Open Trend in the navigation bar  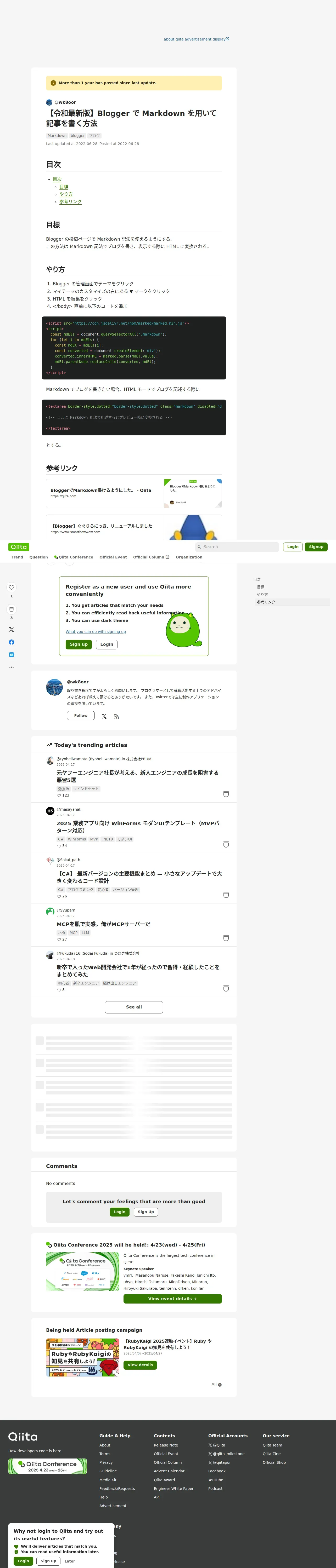click(17, 557)
